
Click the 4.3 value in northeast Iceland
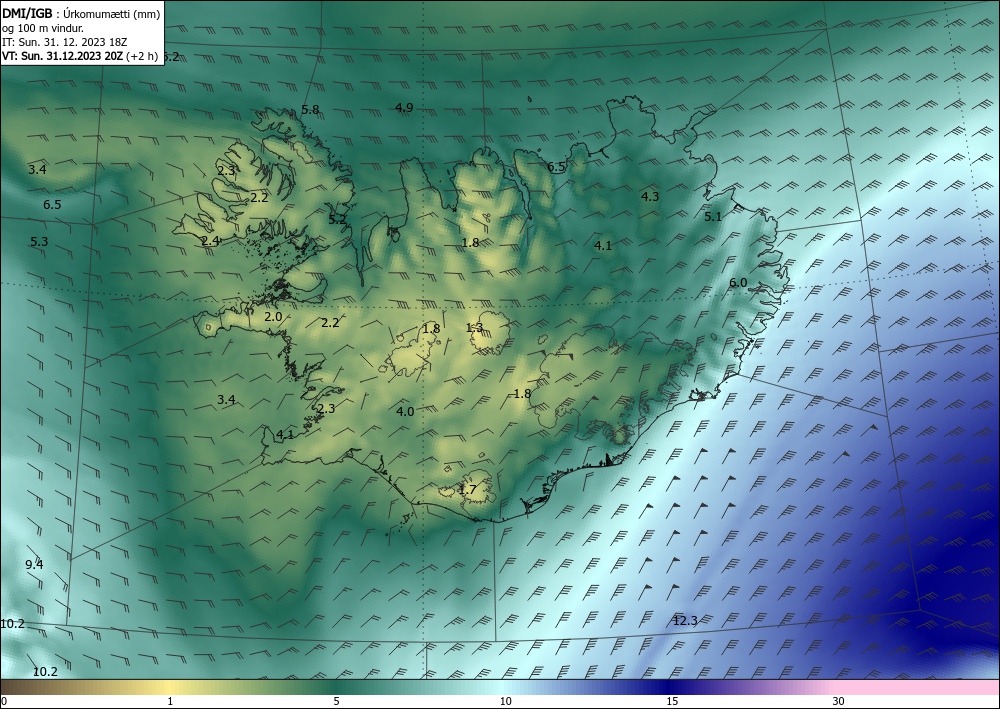(650, 196)
